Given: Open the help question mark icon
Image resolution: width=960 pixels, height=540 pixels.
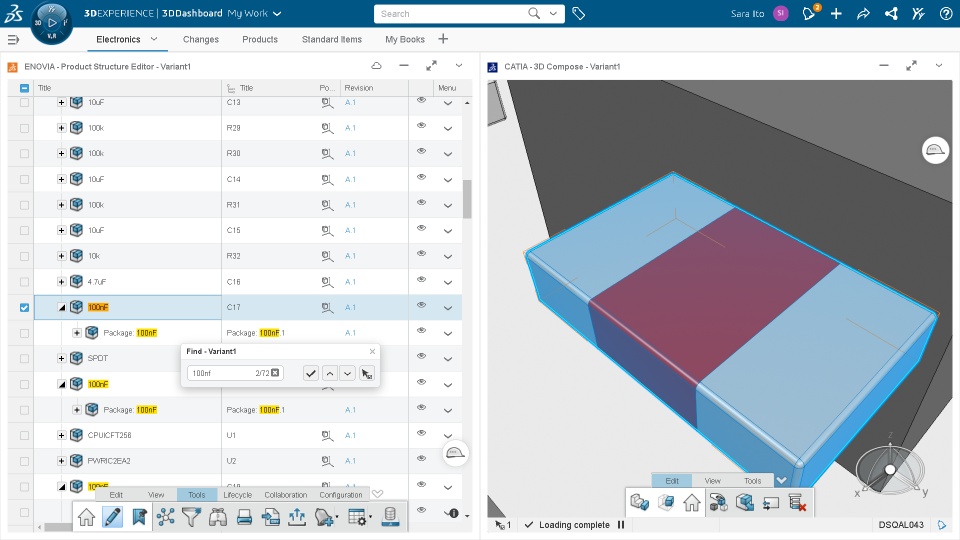Looking at the screenshot, I should tap(945, 13).
